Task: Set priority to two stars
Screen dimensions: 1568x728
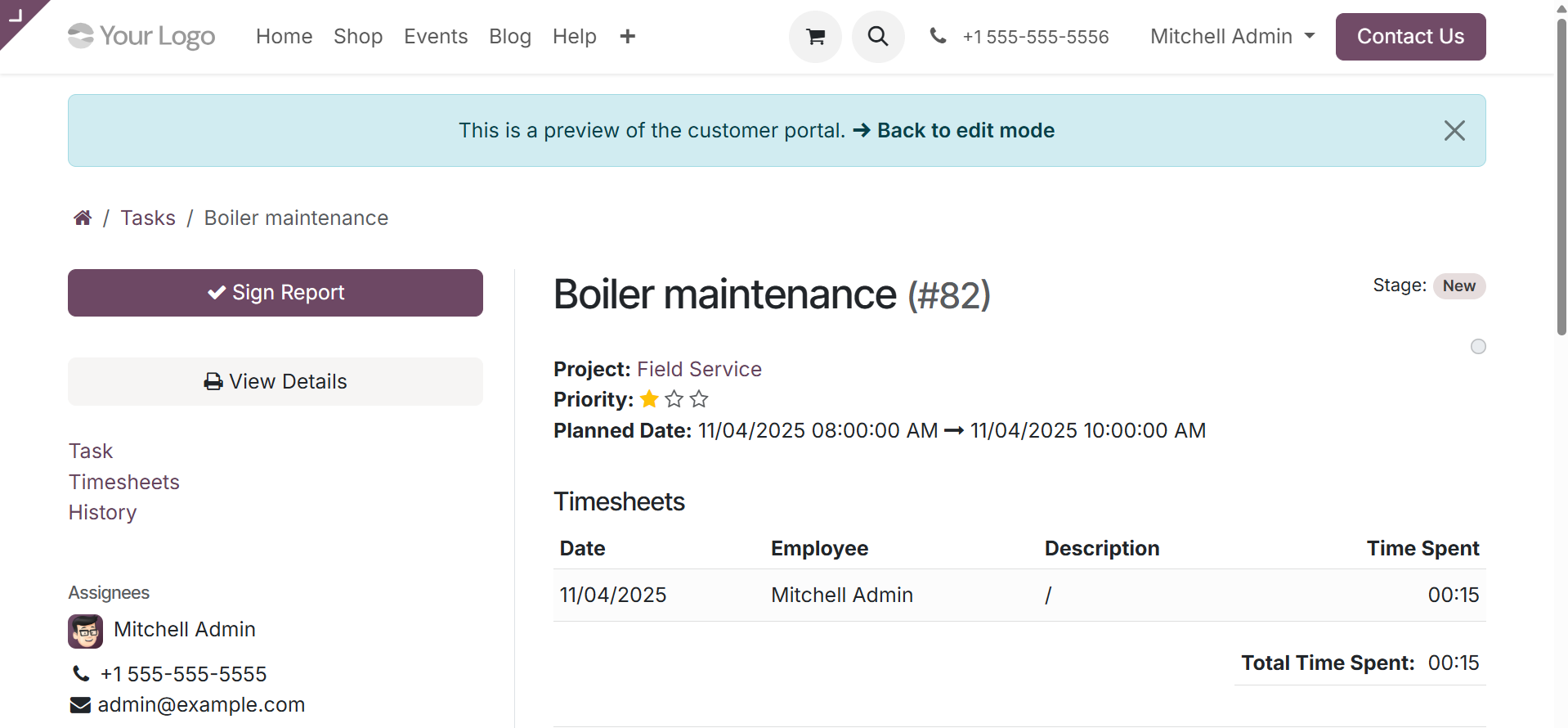Action: coord(674,399)
